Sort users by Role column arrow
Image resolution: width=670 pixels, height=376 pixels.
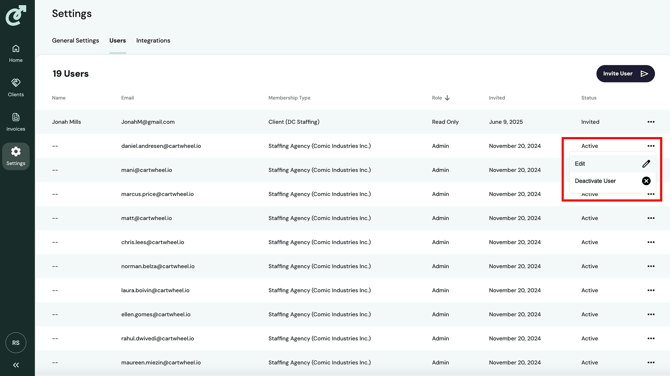[x=447, y=98]
